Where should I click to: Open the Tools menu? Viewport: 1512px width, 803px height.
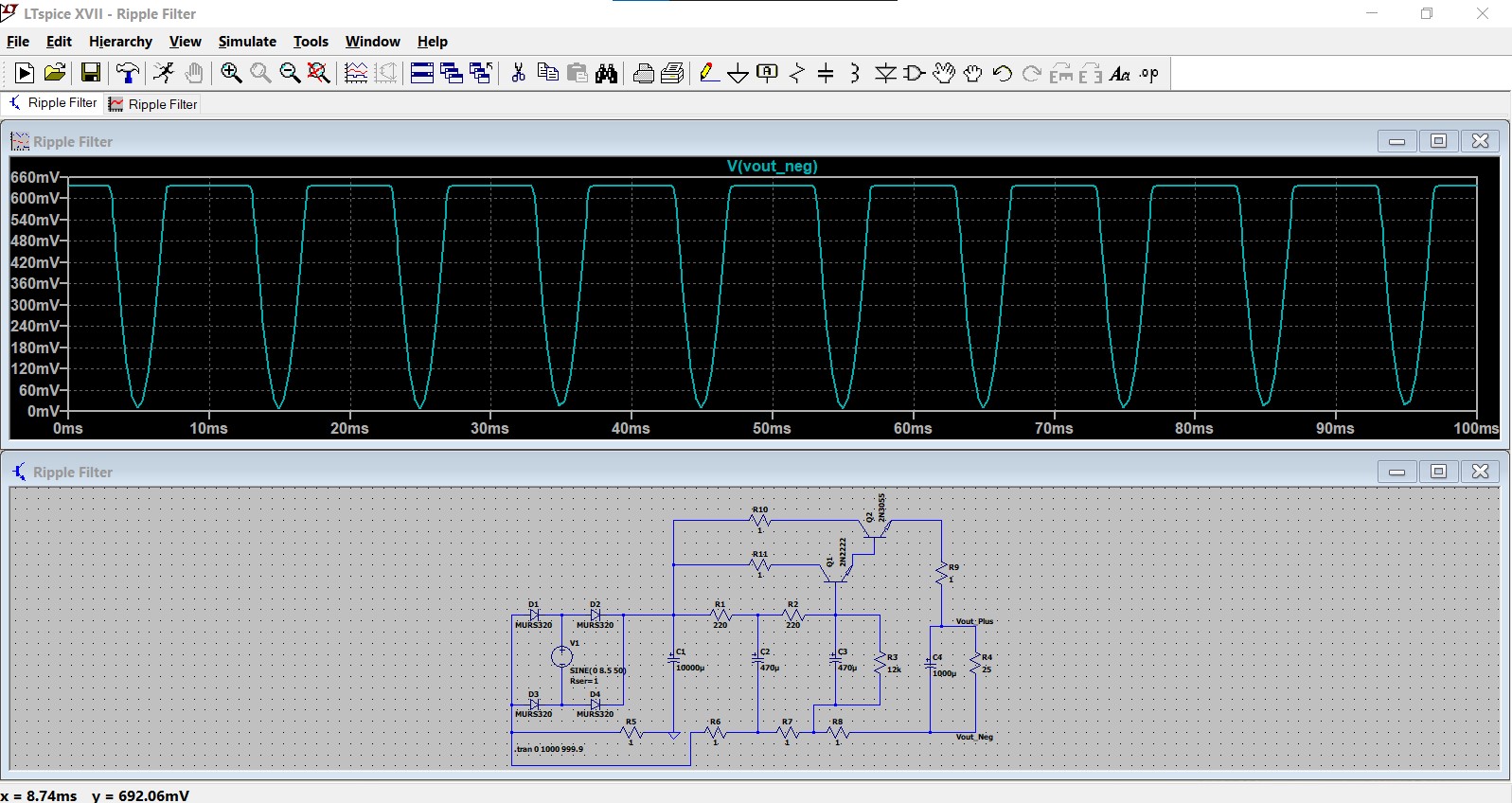coord(311,42)
